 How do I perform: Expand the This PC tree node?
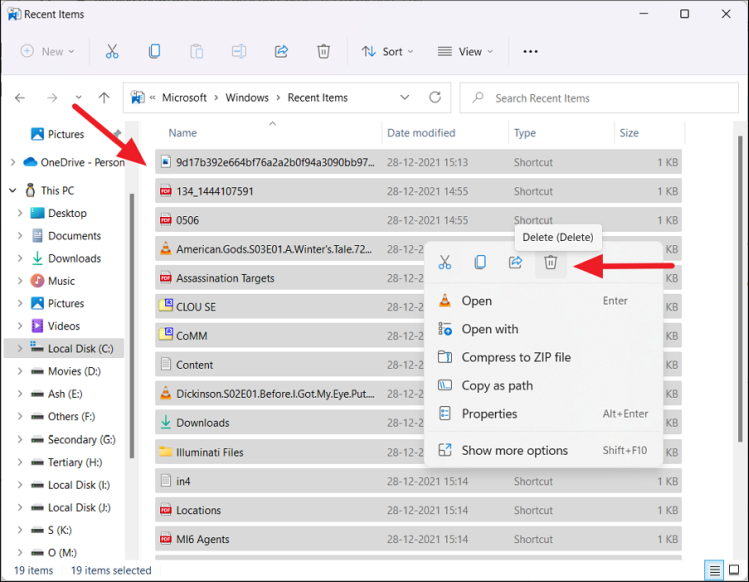(x=12, y=191)
